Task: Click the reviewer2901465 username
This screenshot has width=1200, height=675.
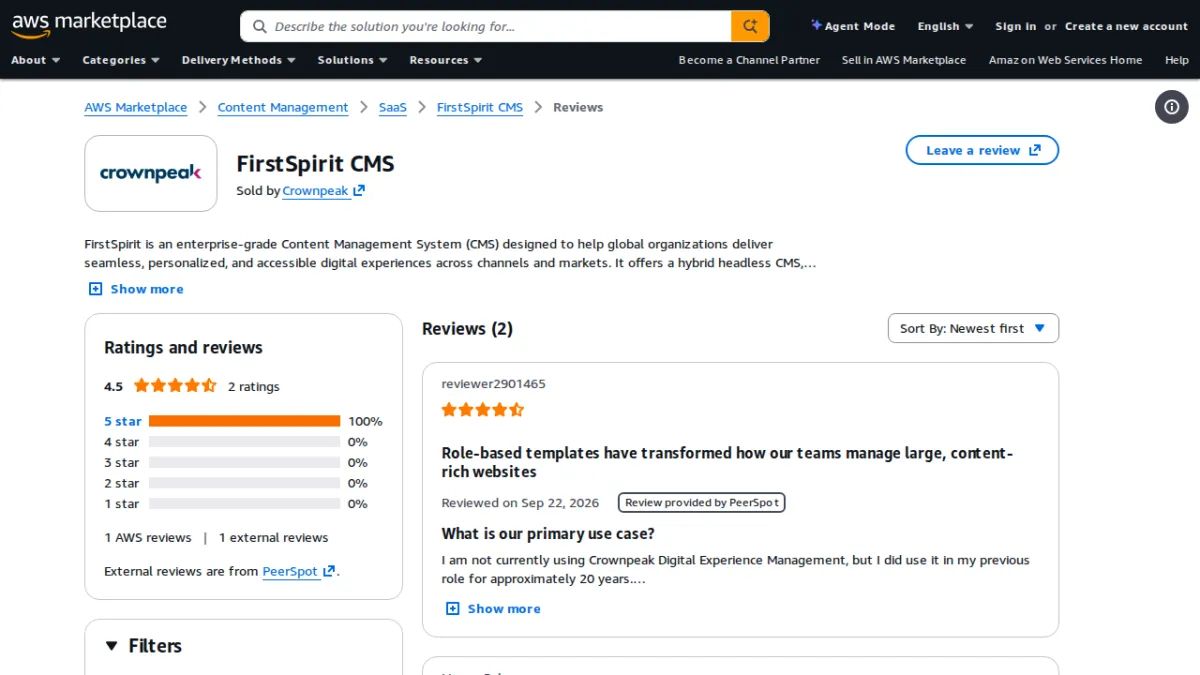Action: [x=494, y=384]
